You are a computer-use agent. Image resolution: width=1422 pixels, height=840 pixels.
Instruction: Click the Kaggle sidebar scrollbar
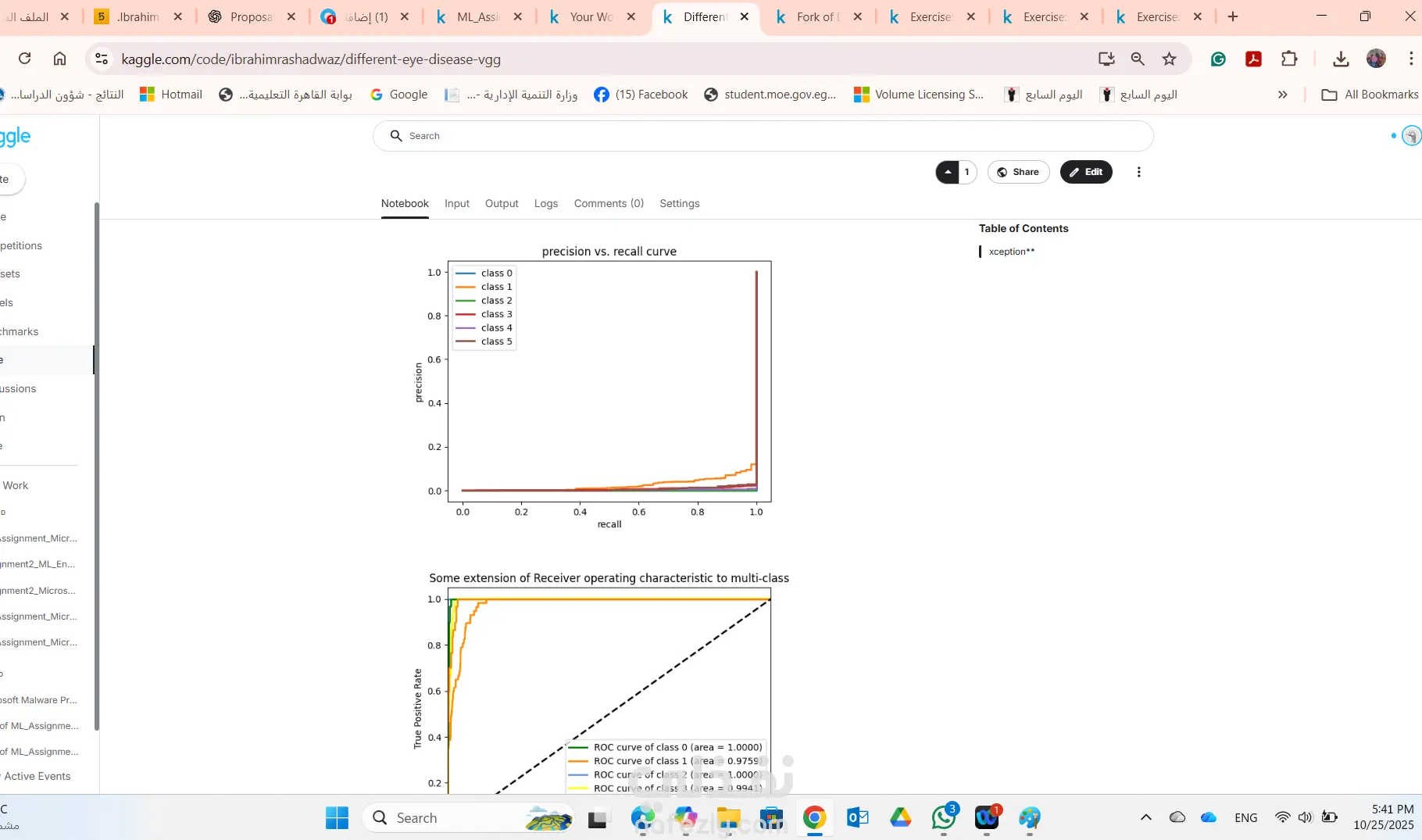coord(97,466)
